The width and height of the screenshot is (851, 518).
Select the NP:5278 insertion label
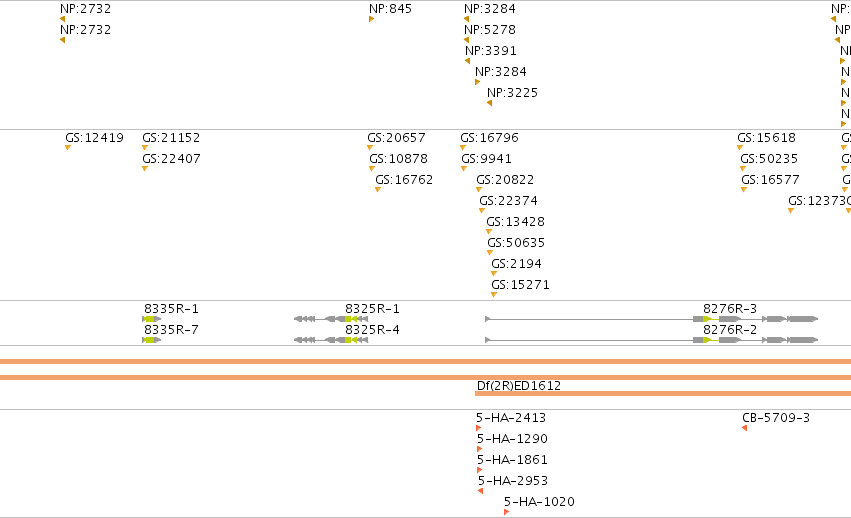(x=490, y=30)
